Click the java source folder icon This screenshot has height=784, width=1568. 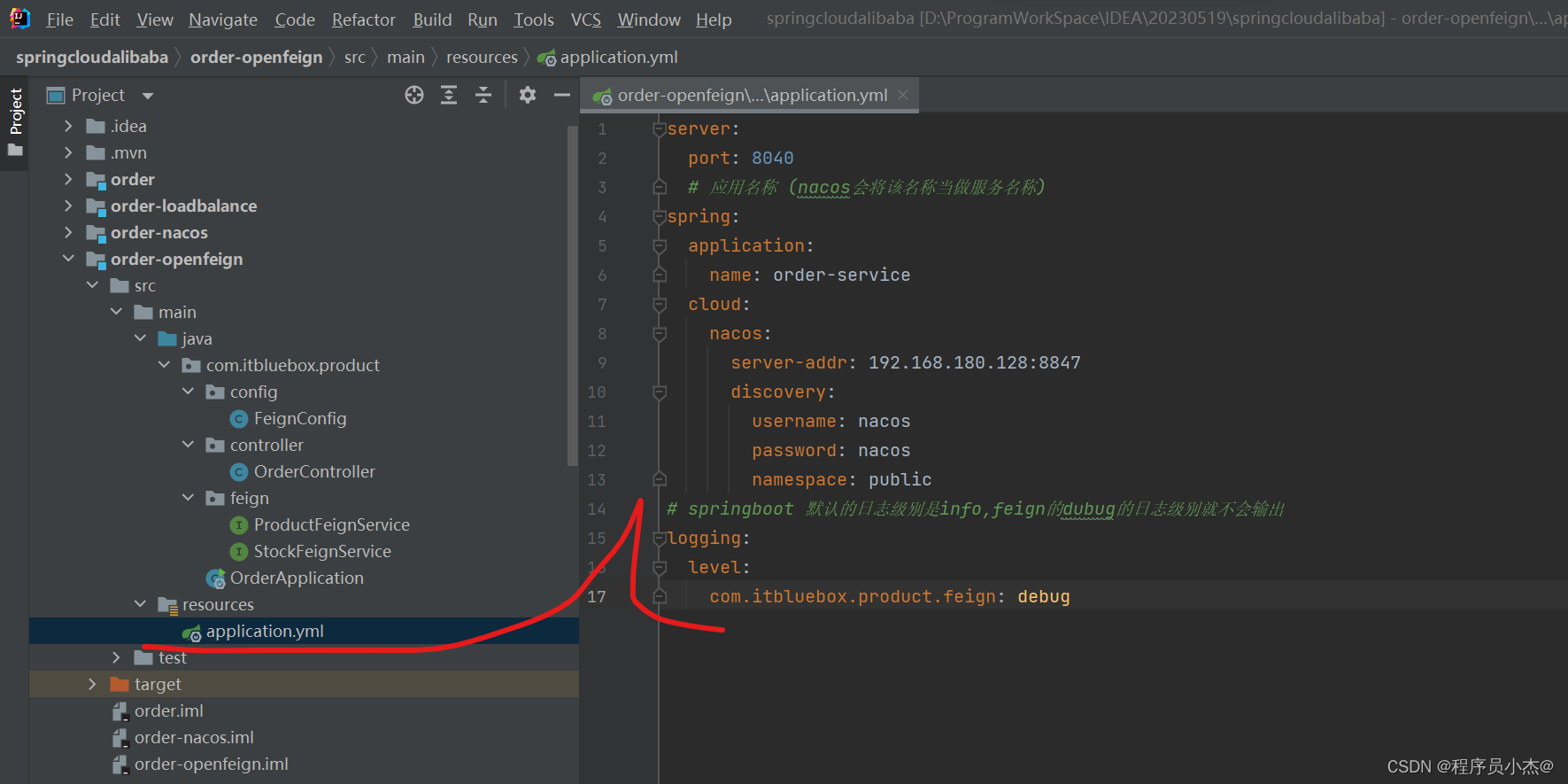tap(167, 338)
